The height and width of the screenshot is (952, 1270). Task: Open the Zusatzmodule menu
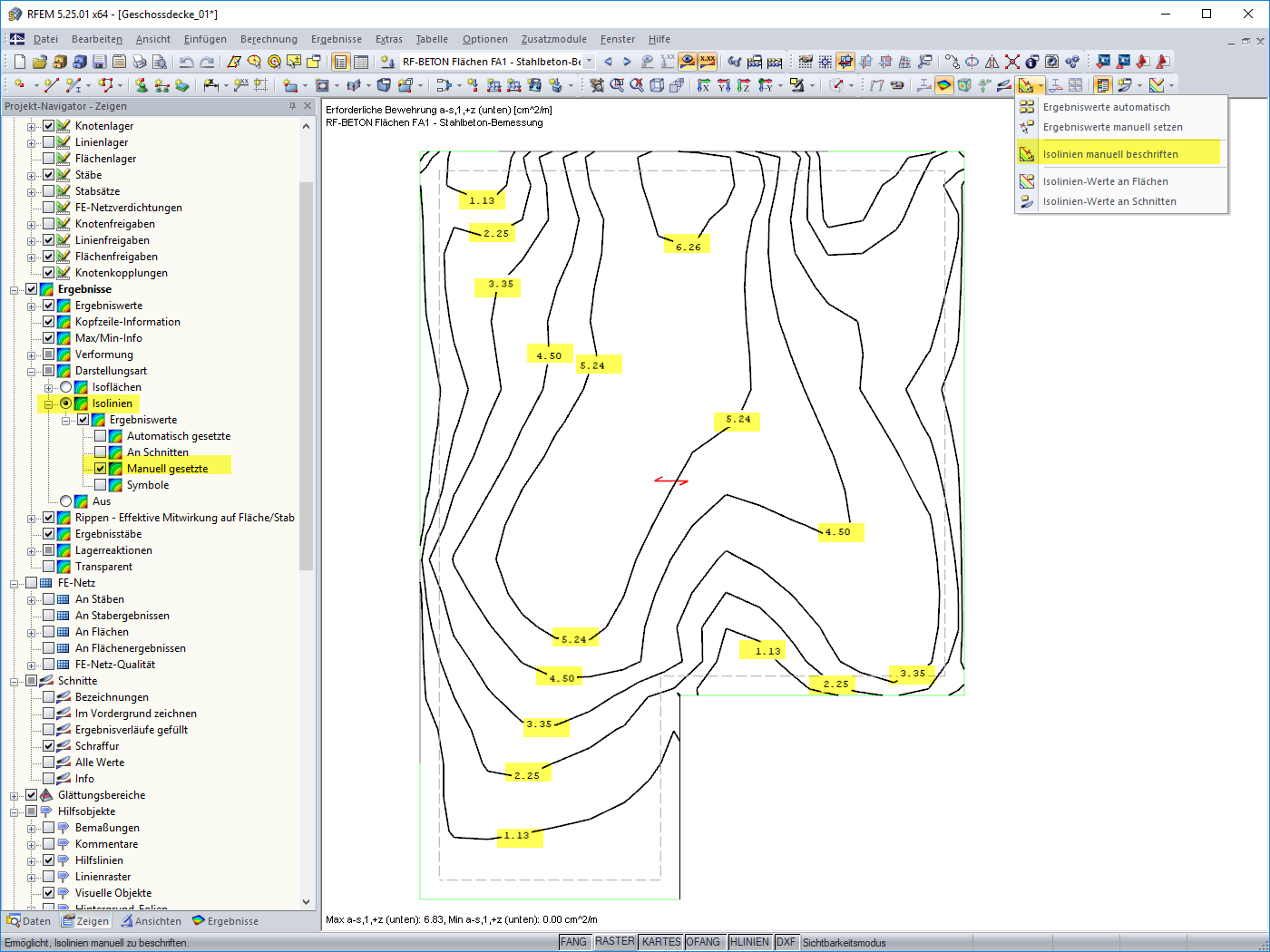[x=553, y=39]
